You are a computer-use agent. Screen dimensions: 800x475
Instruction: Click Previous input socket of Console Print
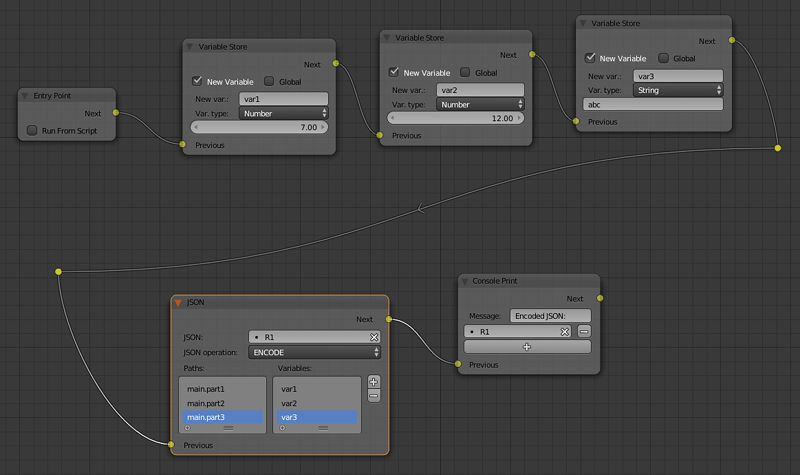[x=460, y=365]
